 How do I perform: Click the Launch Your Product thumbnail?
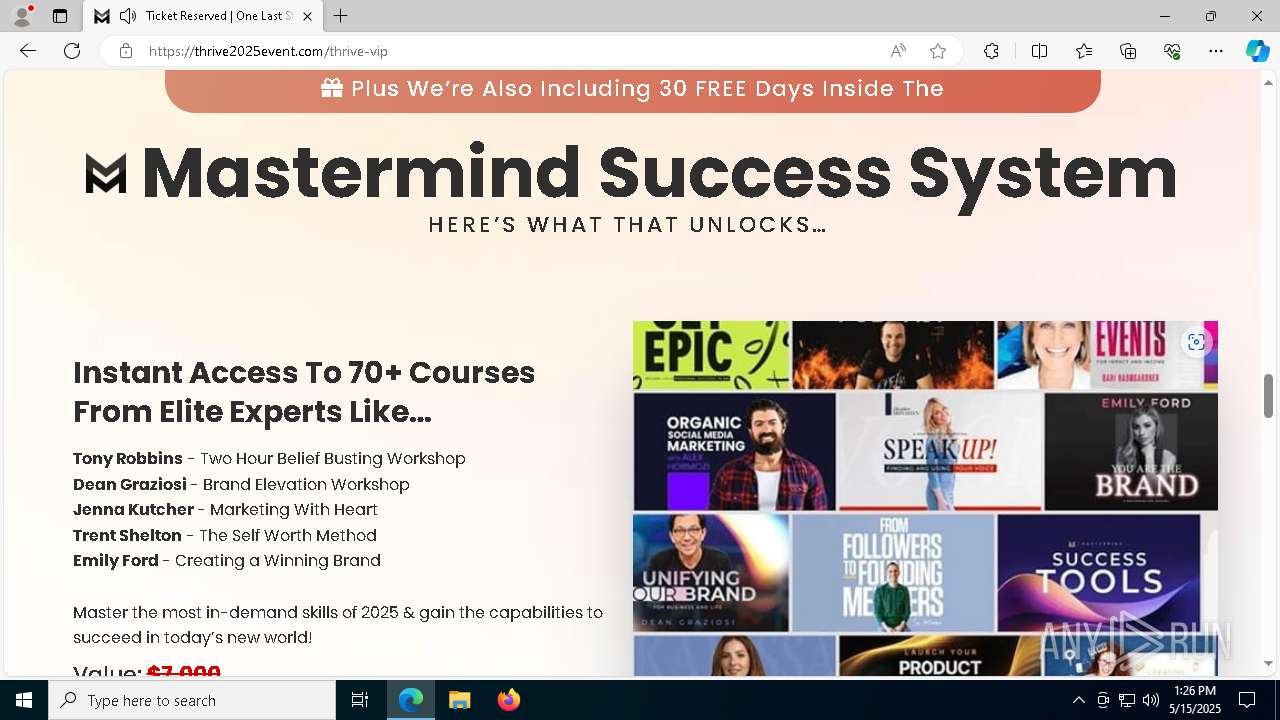tap(940, 656)
